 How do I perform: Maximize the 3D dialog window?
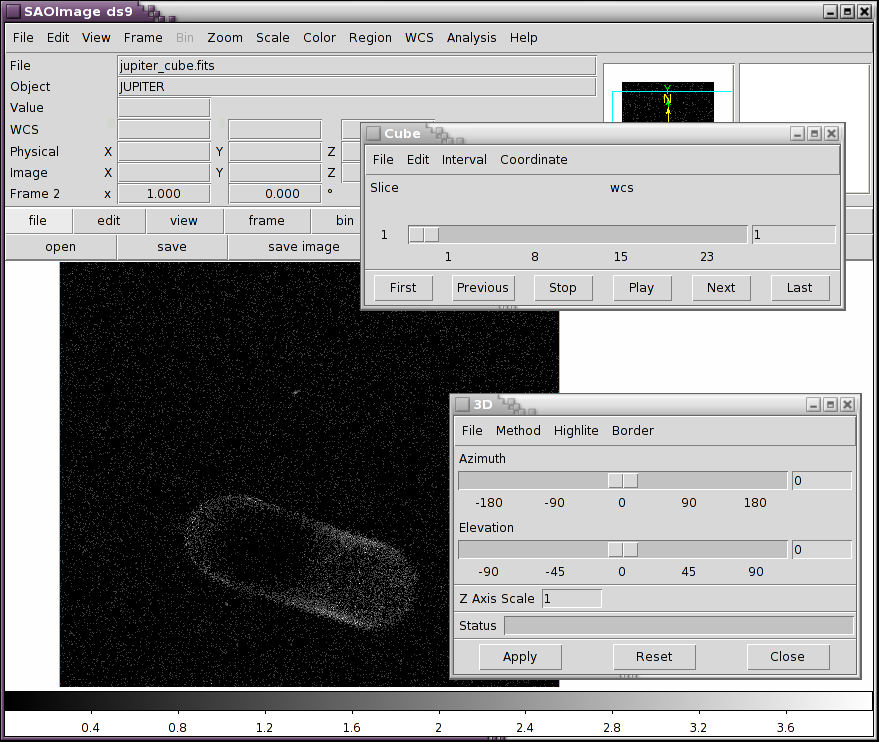[x=830, y=404]
